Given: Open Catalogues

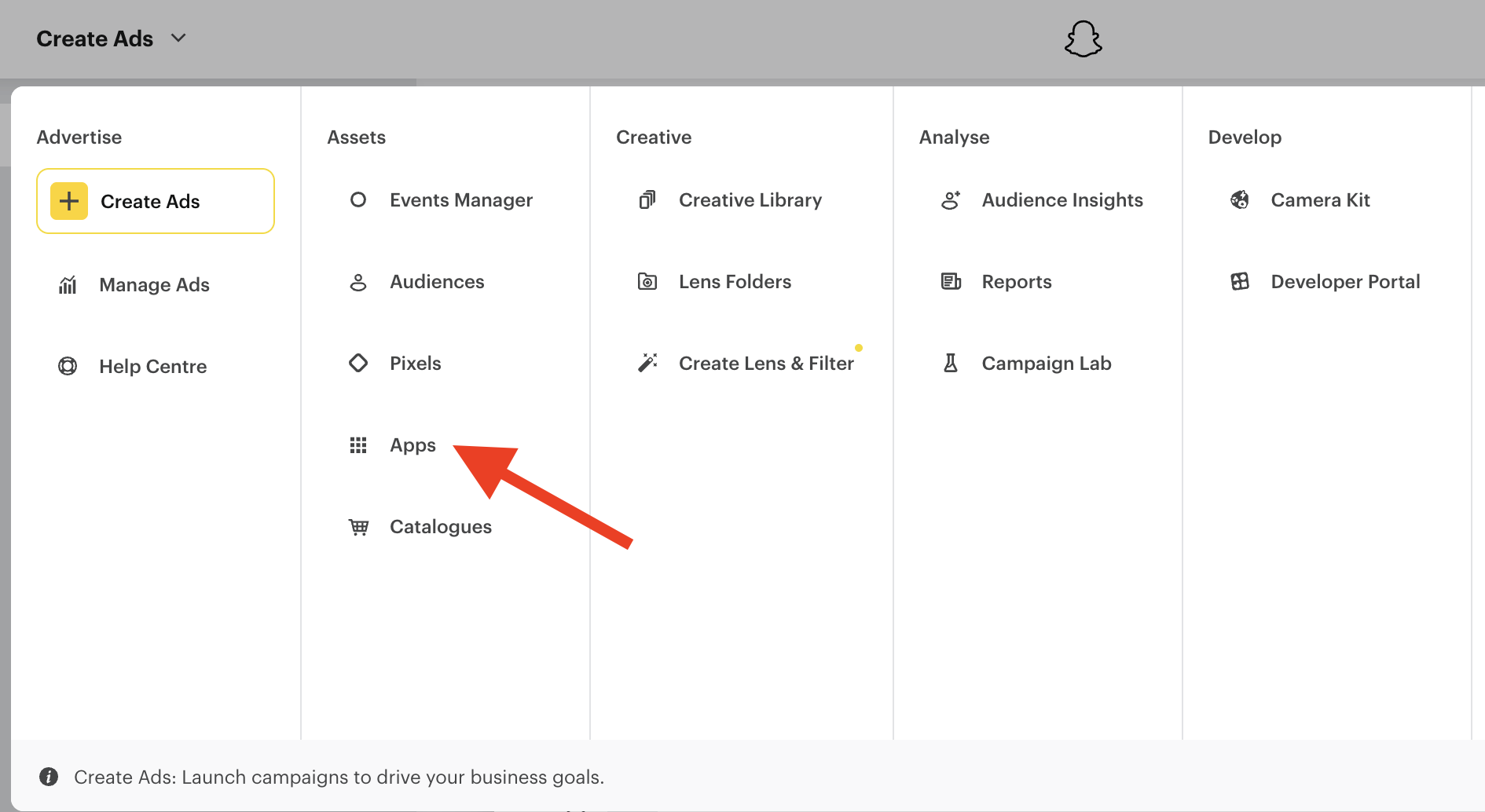Looking at the screenshot, I should tap(441, 527).
